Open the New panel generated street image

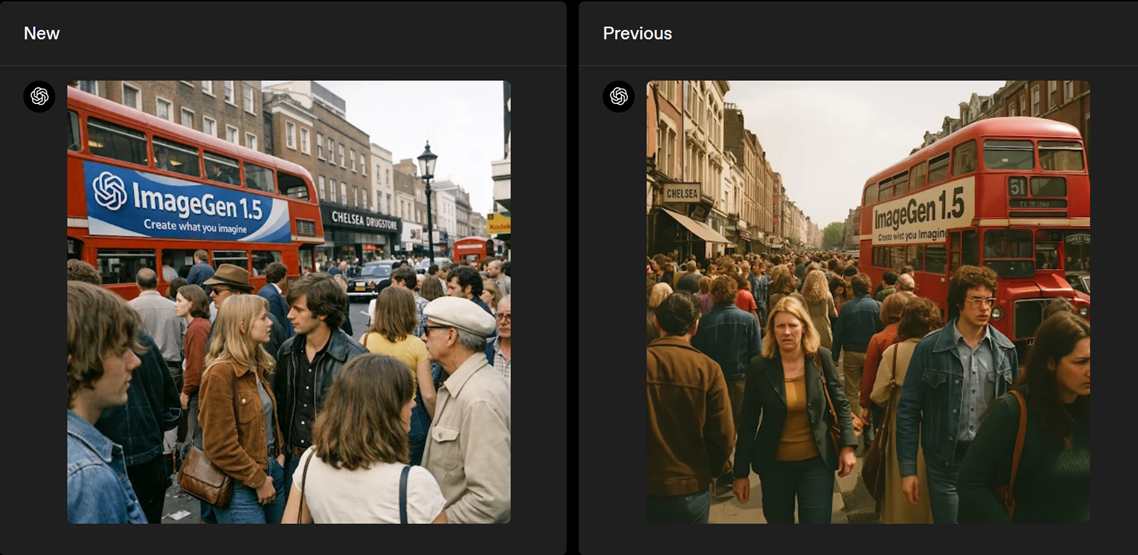289,302
